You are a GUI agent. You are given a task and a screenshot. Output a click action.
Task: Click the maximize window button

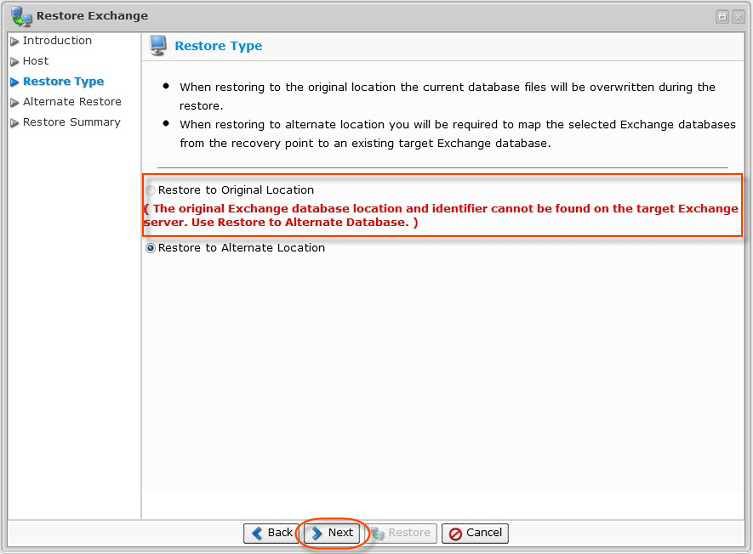[722, 17]
